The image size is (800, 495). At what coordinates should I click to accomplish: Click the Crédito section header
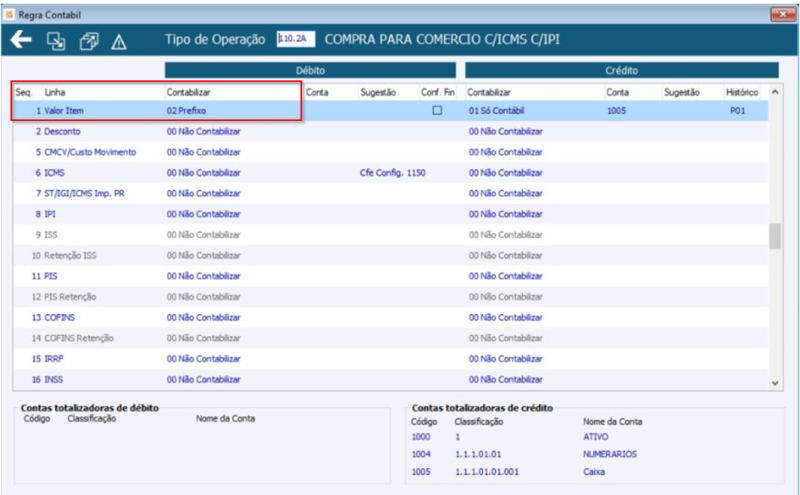(622, 70)
